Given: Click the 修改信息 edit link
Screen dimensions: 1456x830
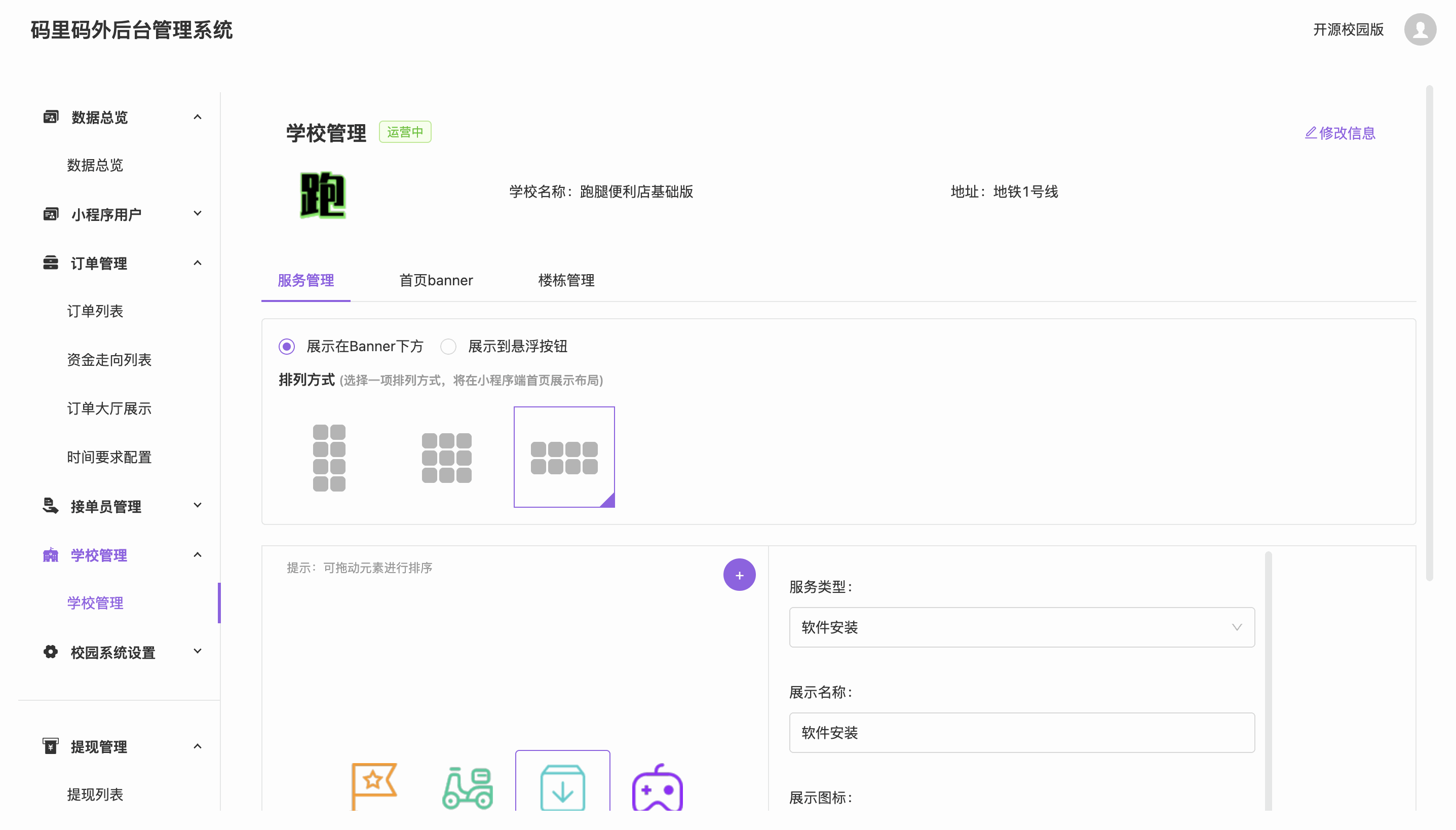Looking at the screenshot, I should click(x=1340, y=133).
